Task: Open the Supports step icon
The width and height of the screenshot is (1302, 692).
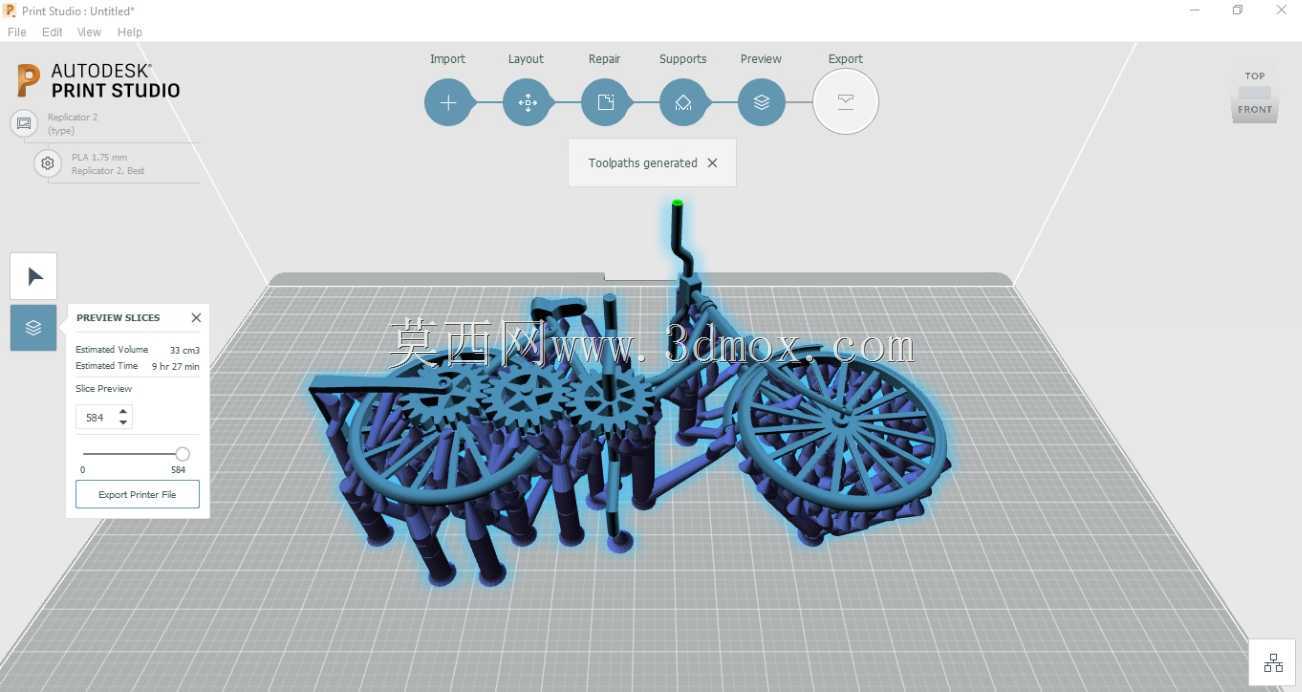Action: [x=684, y=102]
